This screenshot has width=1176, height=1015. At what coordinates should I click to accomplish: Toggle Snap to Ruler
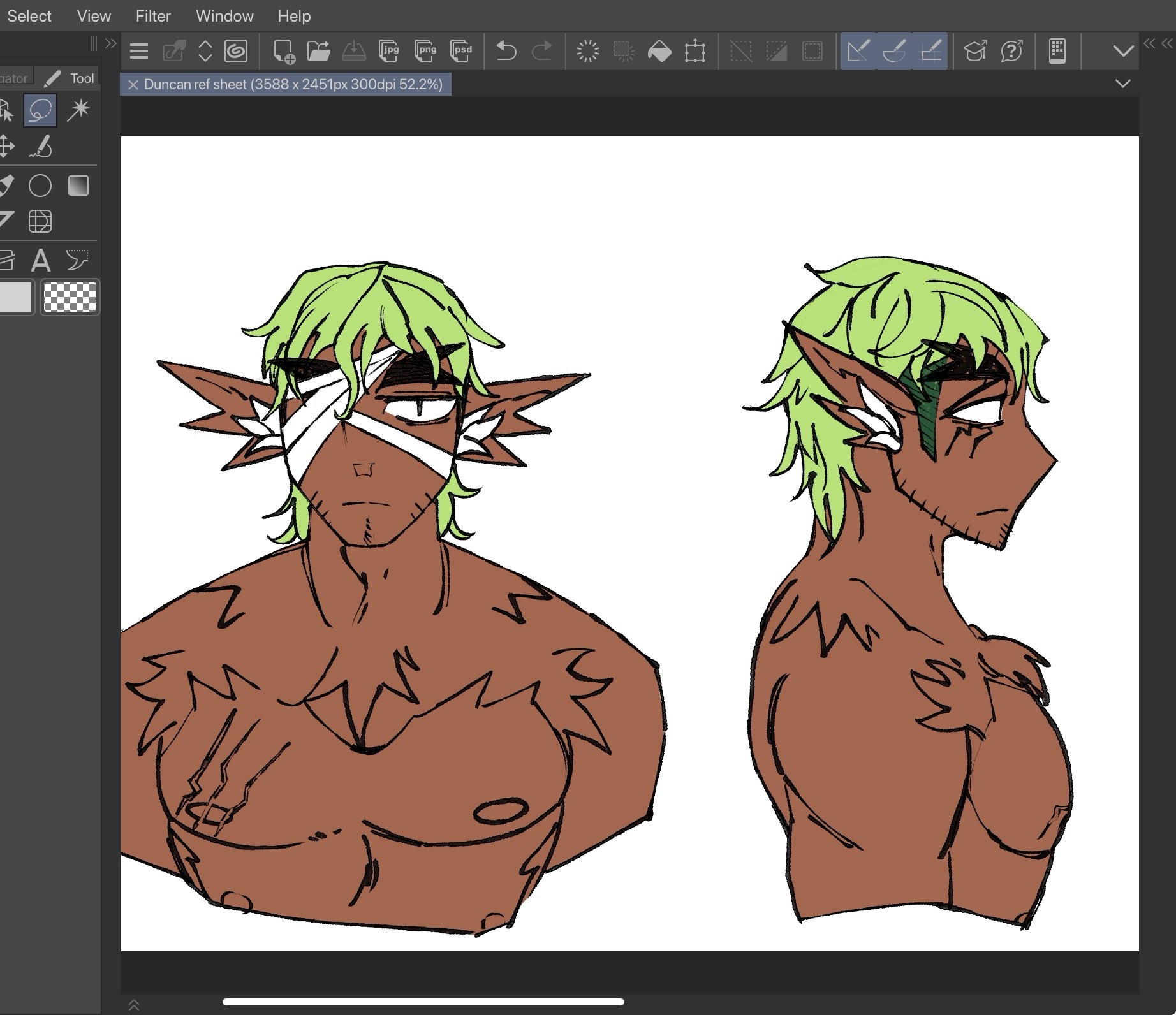click(858, 51)
